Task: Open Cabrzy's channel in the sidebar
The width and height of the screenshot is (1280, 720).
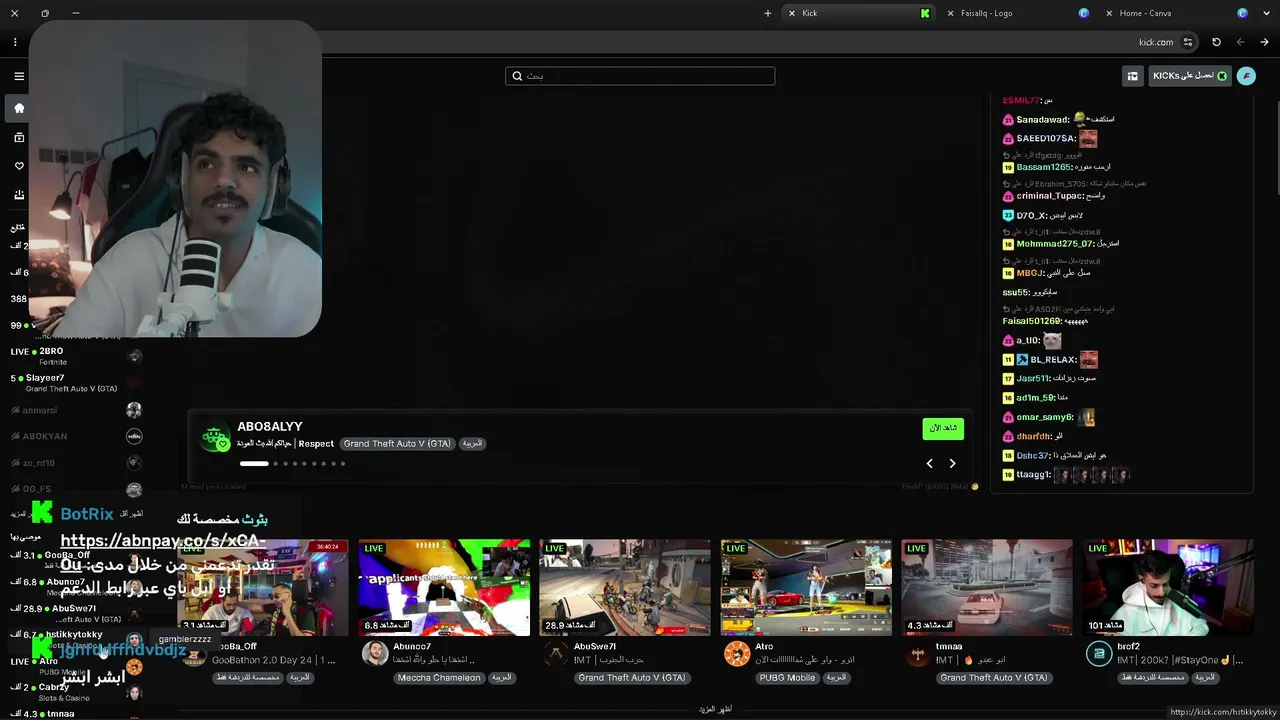Action: tap(75, 691)
